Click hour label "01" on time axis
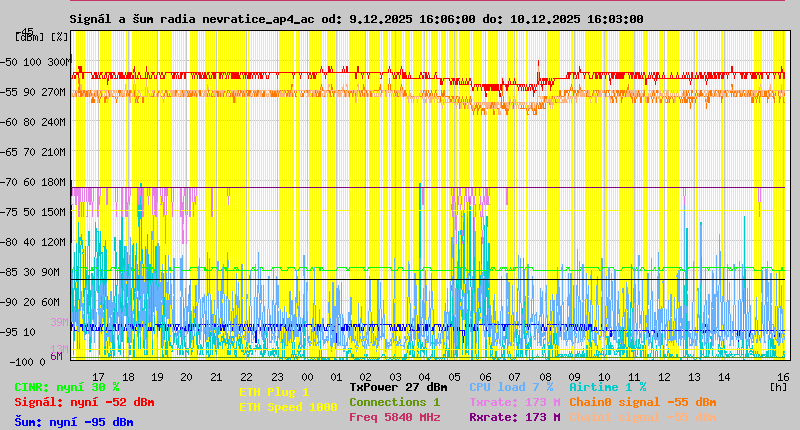The width and height of the screenshot is (800, 430). pyautogui.click(x=336, y=377)
